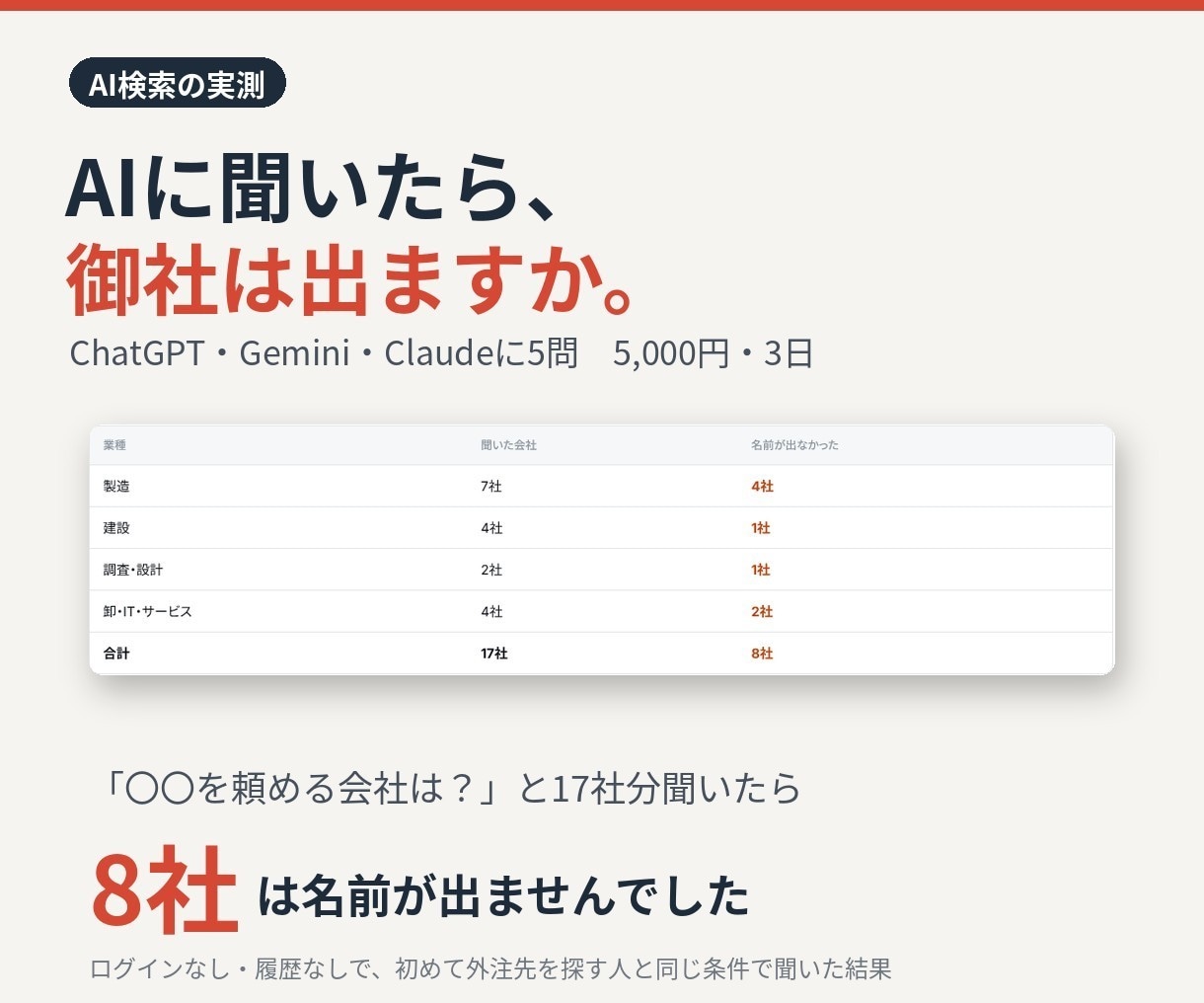
Task: Select the 卸・IT・サービス row label
Action: click(147, 612)
